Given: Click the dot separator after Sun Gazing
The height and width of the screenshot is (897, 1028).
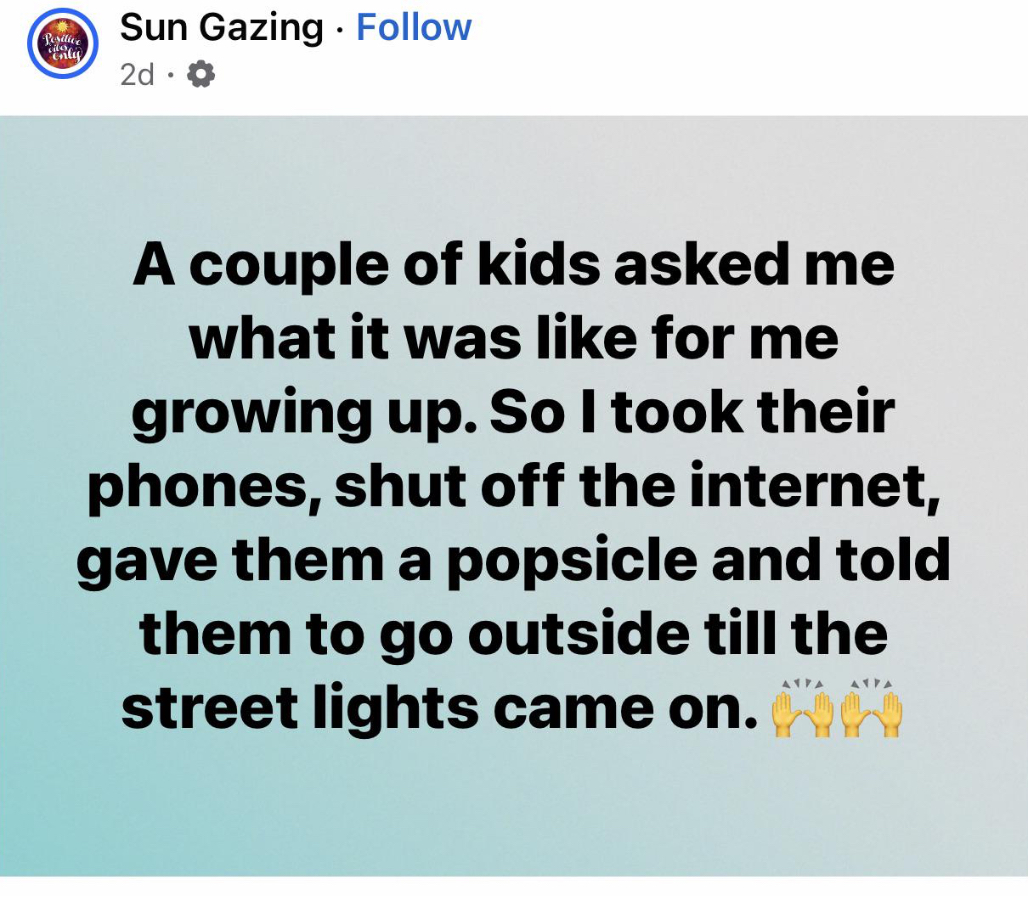Looking at the screenshot, I should coord(340,28).
